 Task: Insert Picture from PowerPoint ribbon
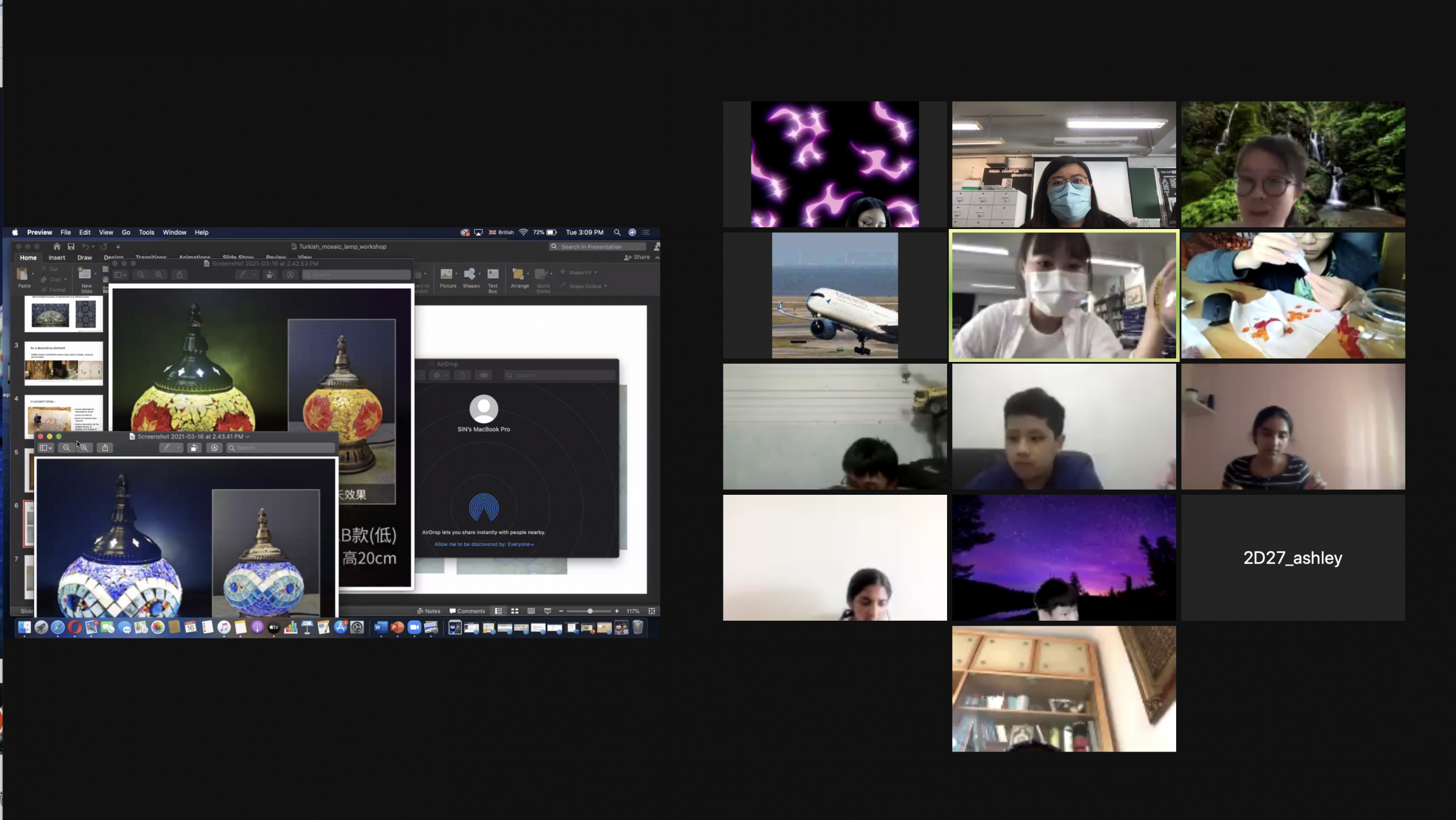pyautogui.click(x=448, y=278)
